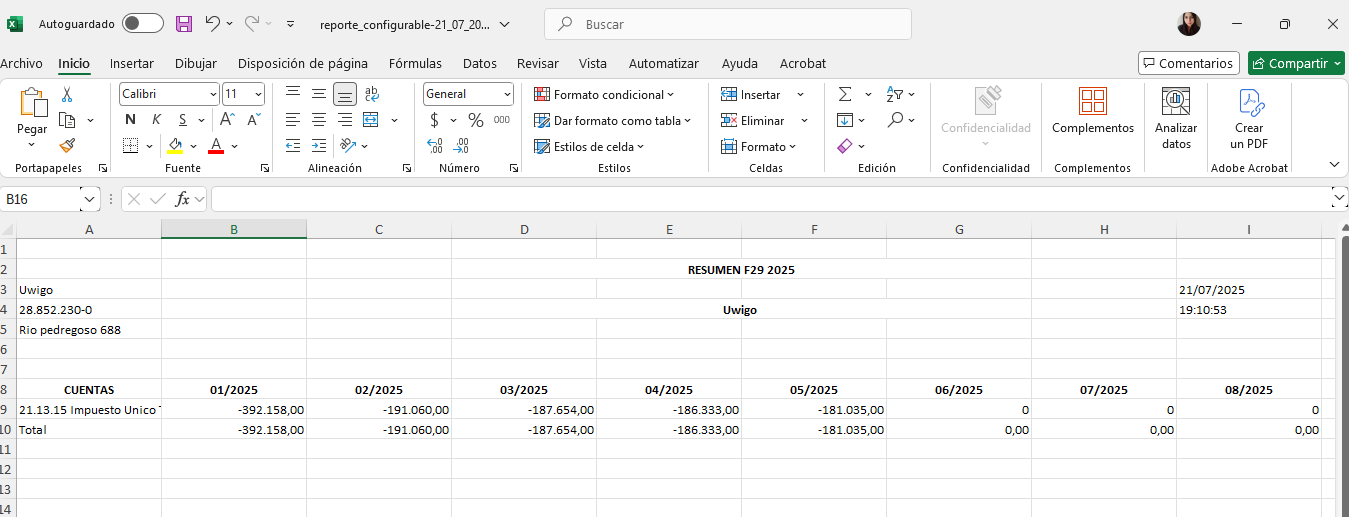Switch to the Fórmulas tab
The height and width of the screenshot is (517, 1349).
point(415,63)
